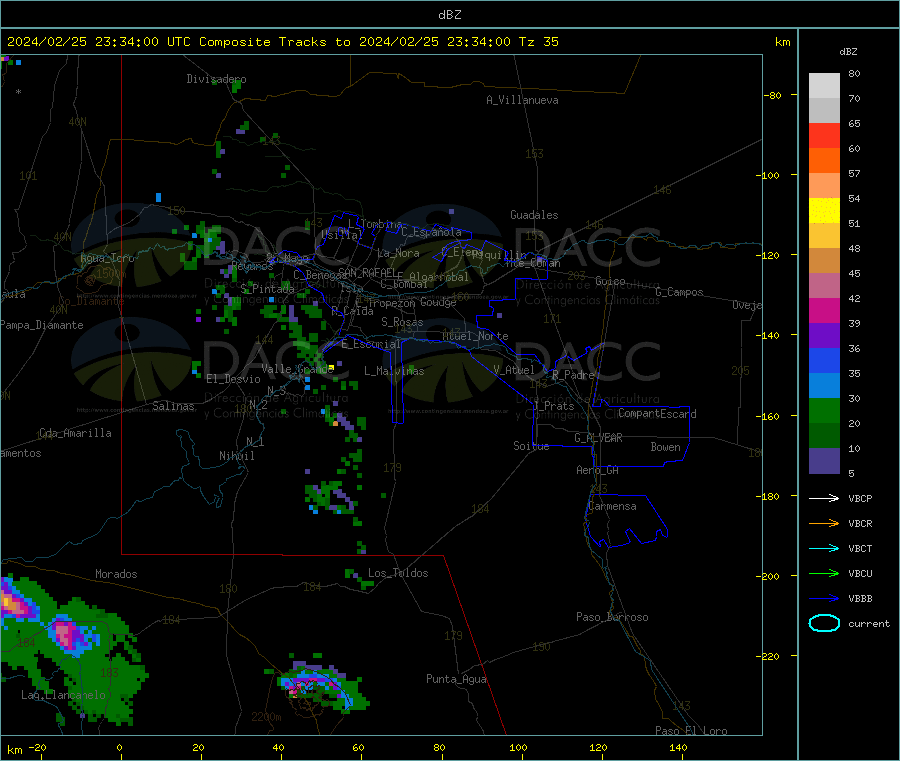The width and height of the screenshot is (900, 761).
Task: Select the light blue 30-35 dBZ swatch
Action: click(824, 386)
